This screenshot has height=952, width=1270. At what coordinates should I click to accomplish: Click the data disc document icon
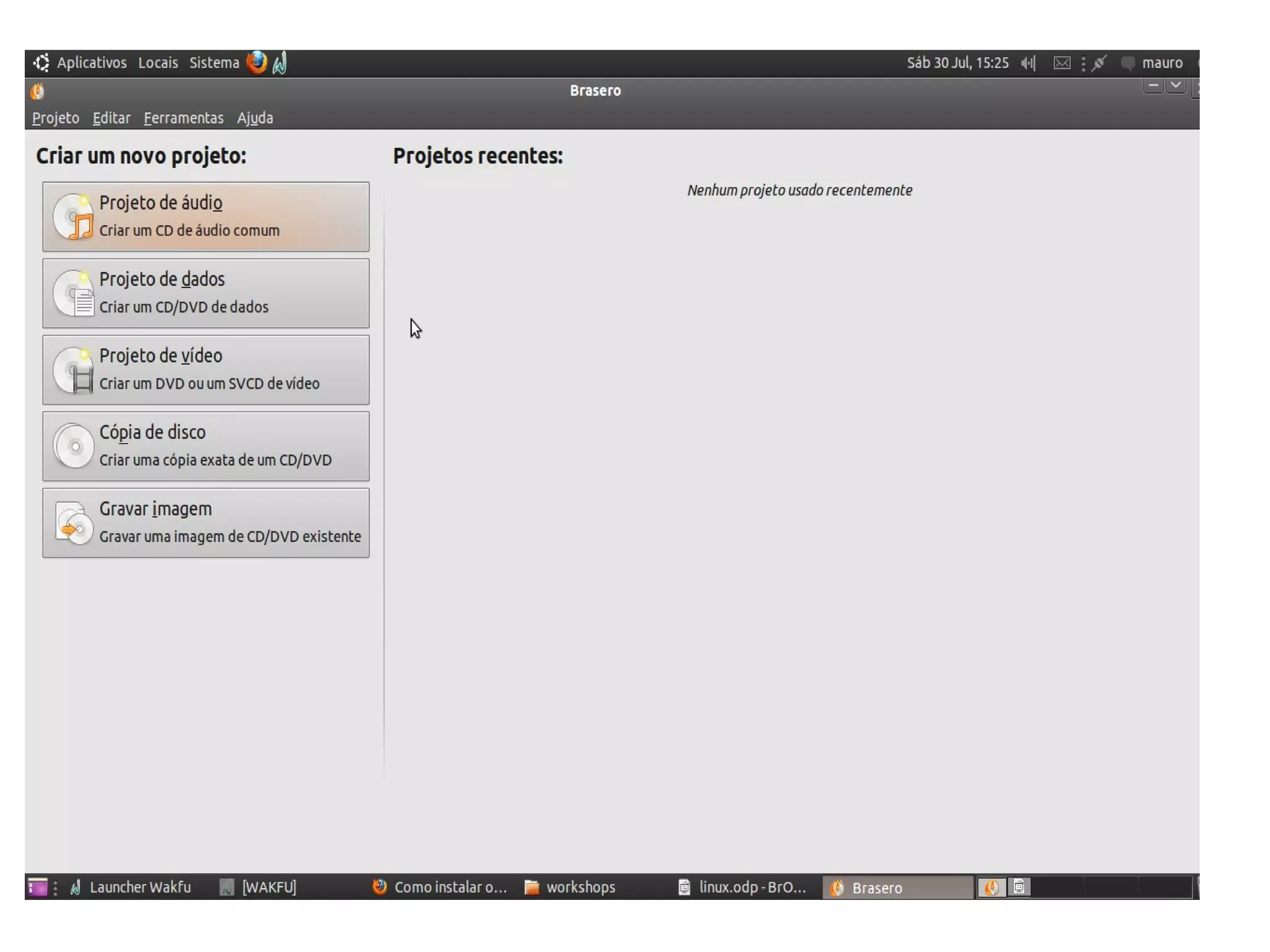(x=73, y=293)
